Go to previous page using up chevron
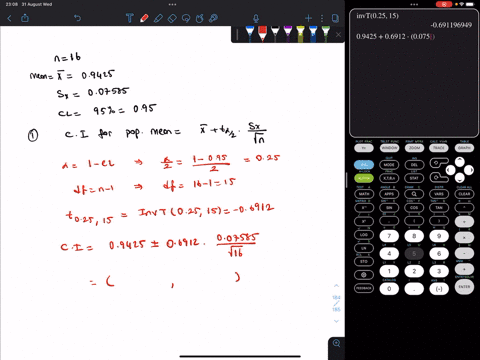This screenshot has height=360, width=480. click(336, 286)
